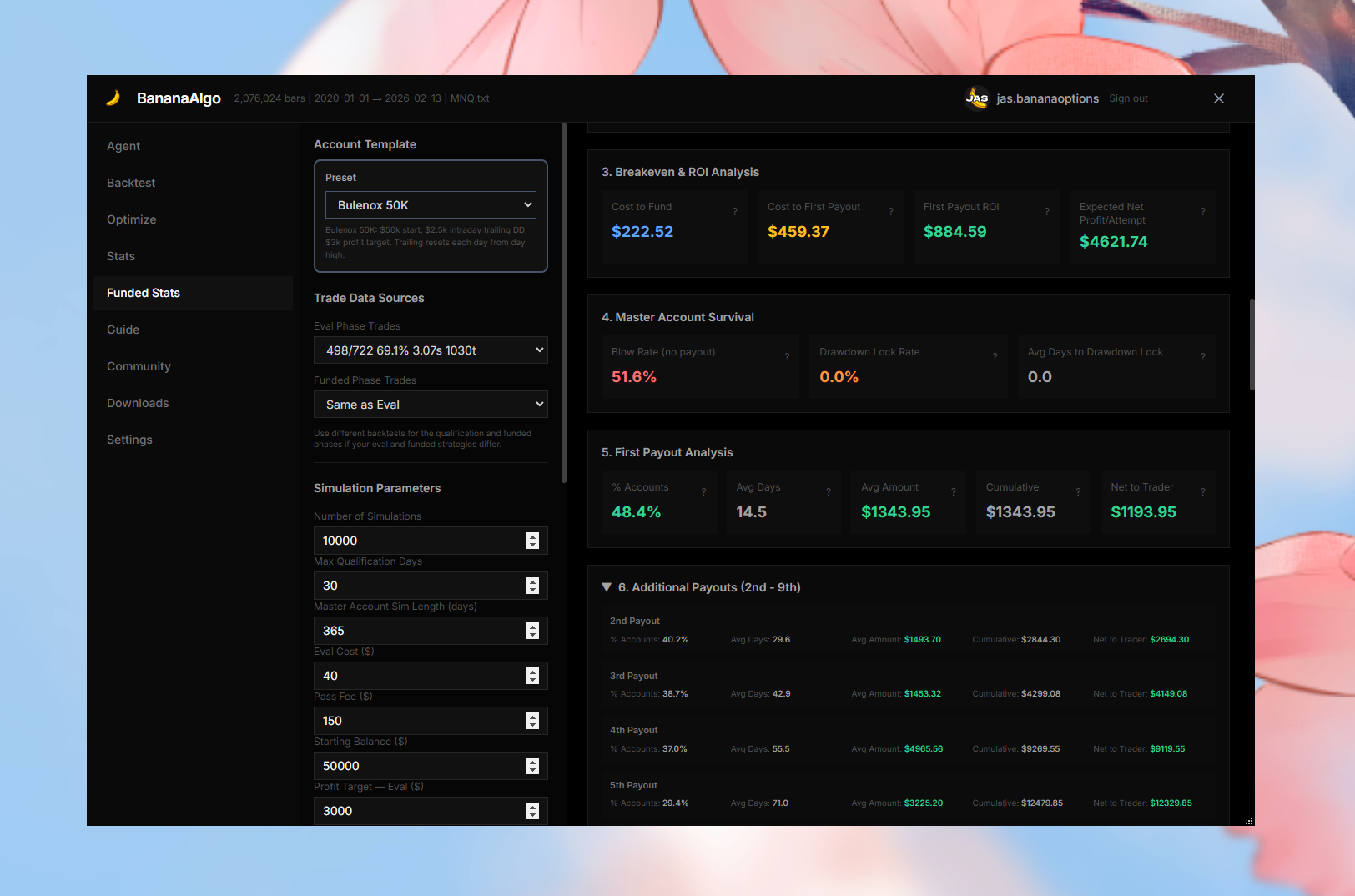
Task: Click the Net to Trader question mark
Action: [x=1202, y=491]
